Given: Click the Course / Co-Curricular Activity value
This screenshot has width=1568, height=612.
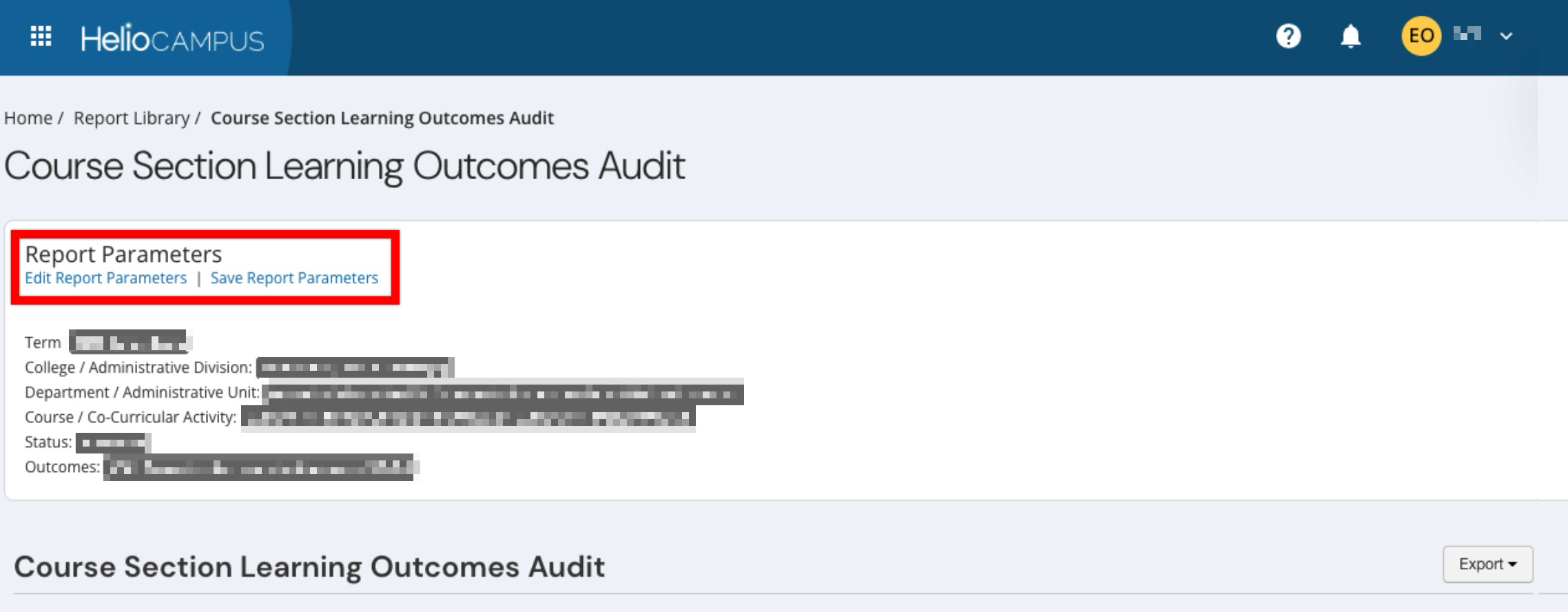Looking at the screenshot, I should [x=468, y=418].
